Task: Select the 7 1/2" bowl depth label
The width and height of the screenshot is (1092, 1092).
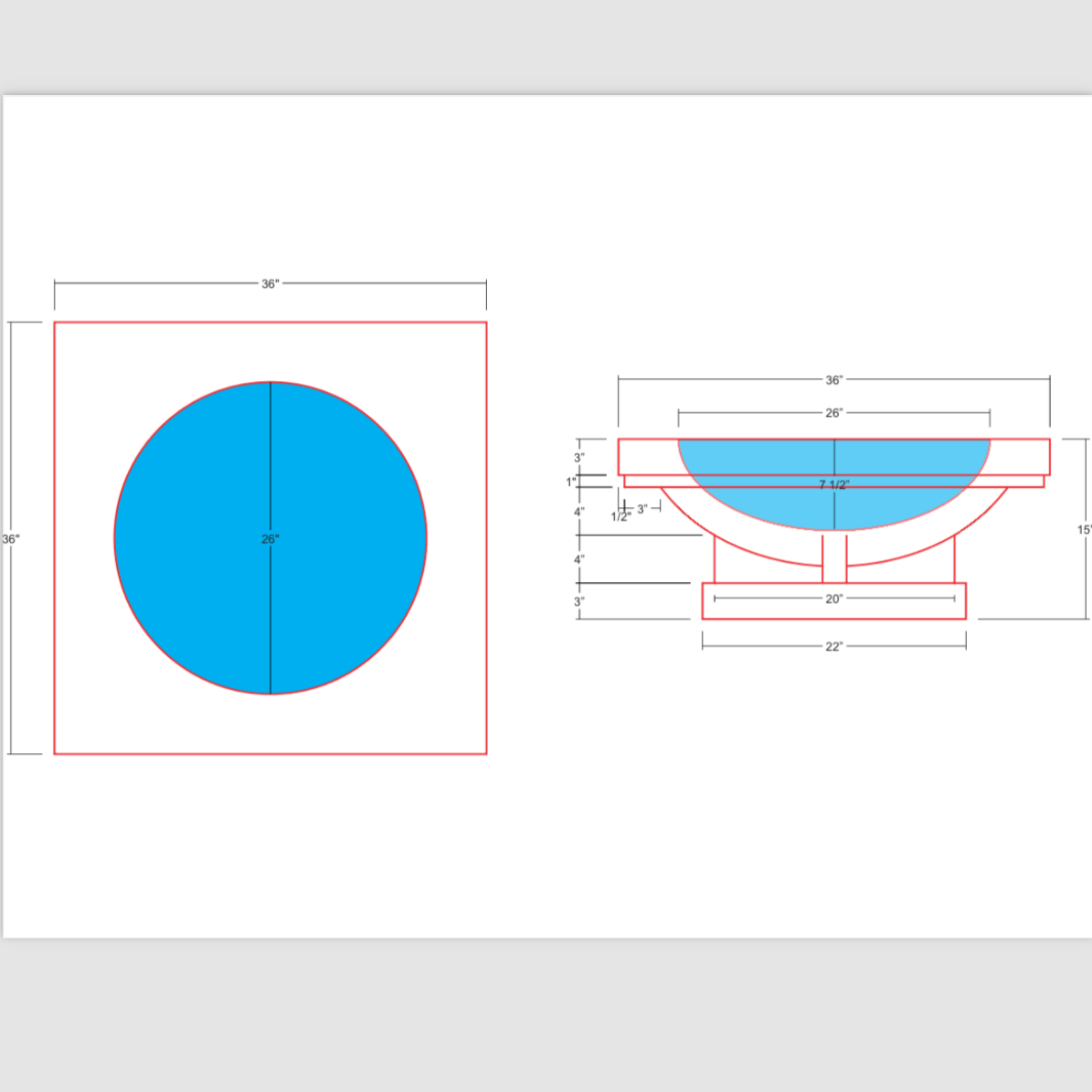Action: (x=833, y=484)
